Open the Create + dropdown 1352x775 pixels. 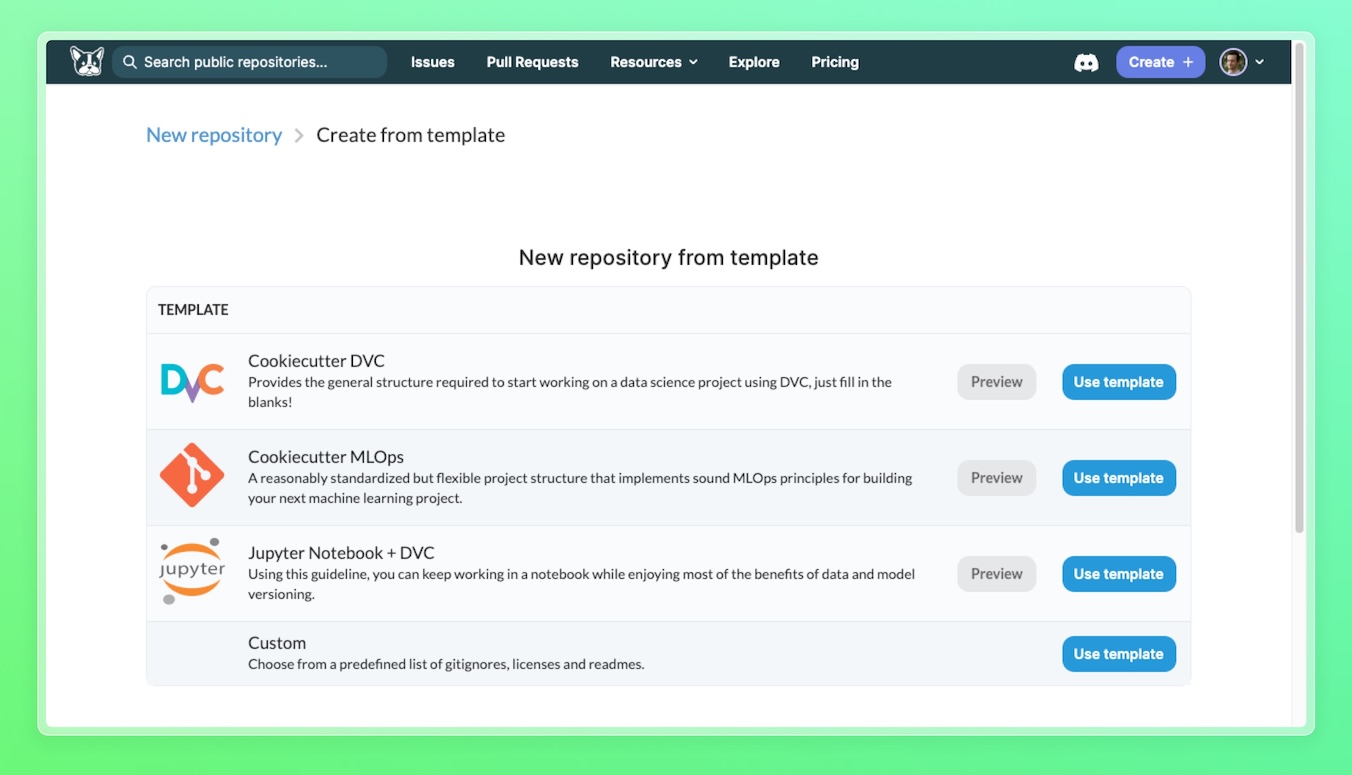pos(1160,62)
